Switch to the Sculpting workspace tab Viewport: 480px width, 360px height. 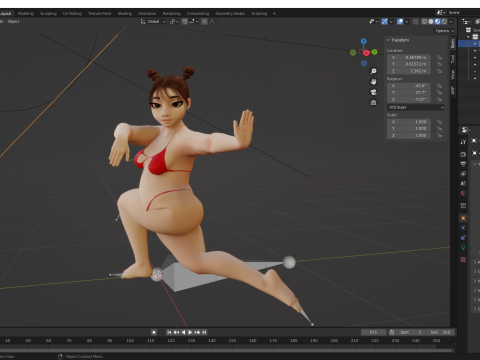point(48,14)
